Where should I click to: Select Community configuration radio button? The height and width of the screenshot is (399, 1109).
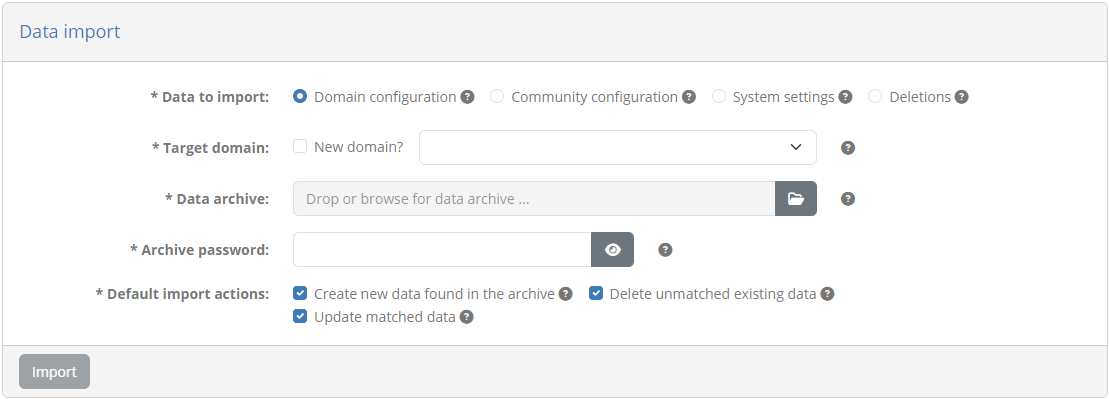[497, 96]
